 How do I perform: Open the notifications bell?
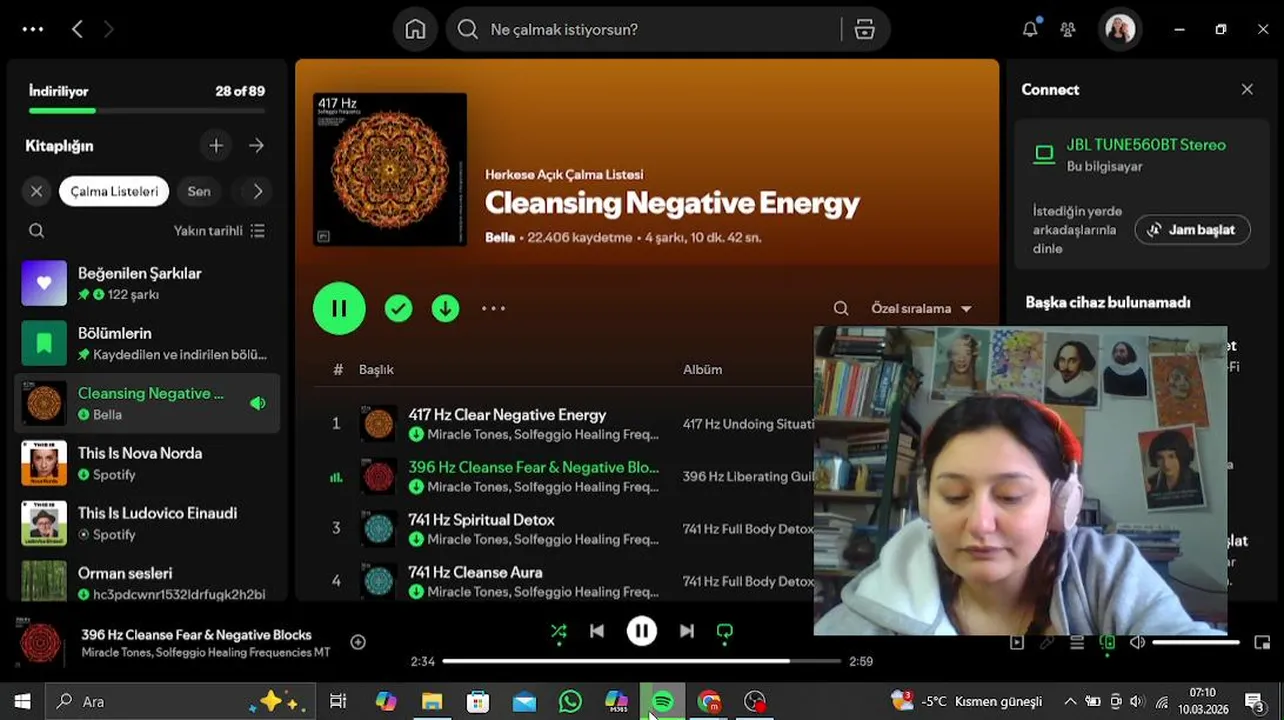[x=1030, y=29]
